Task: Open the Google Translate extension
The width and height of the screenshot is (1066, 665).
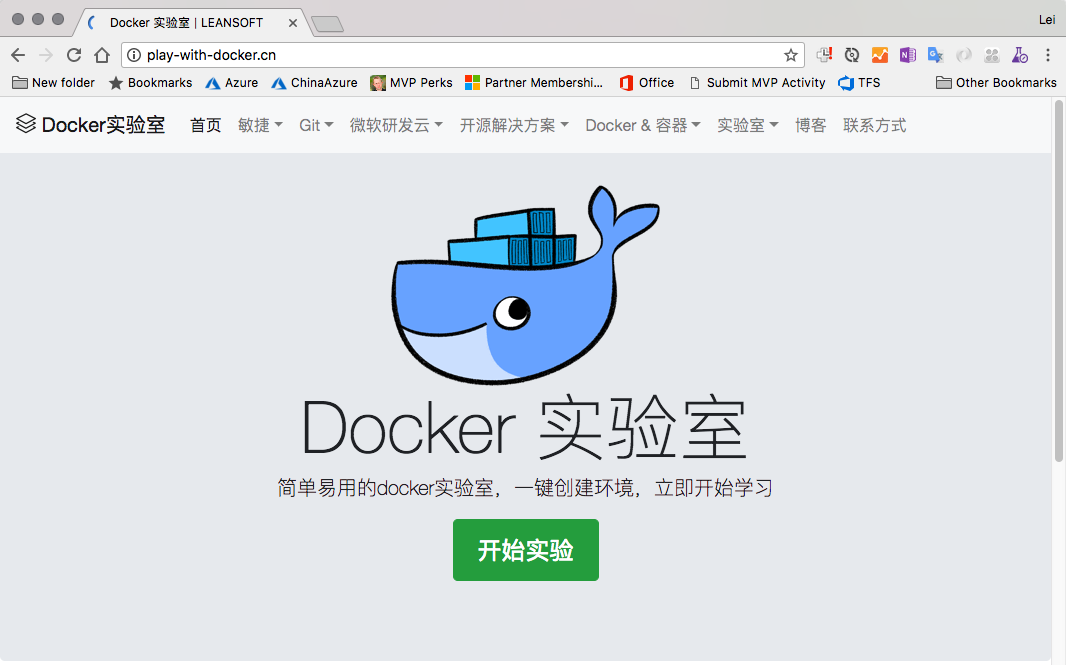Action: pyautogui.click(x=935, y=55)
